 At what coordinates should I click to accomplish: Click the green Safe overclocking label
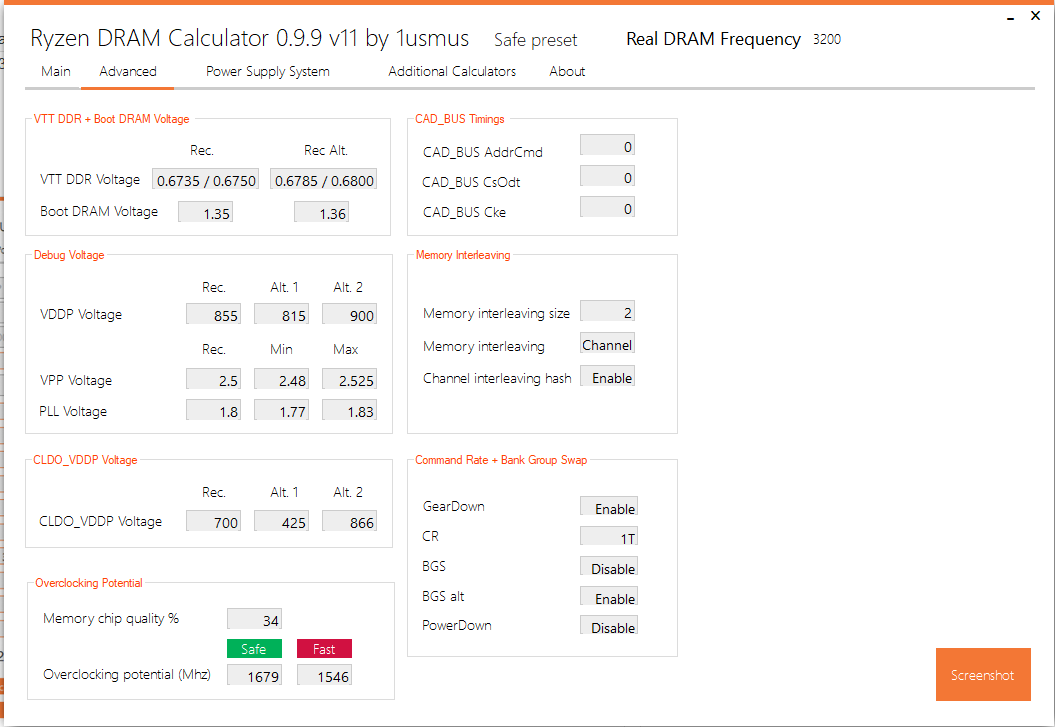pos(254,649)
